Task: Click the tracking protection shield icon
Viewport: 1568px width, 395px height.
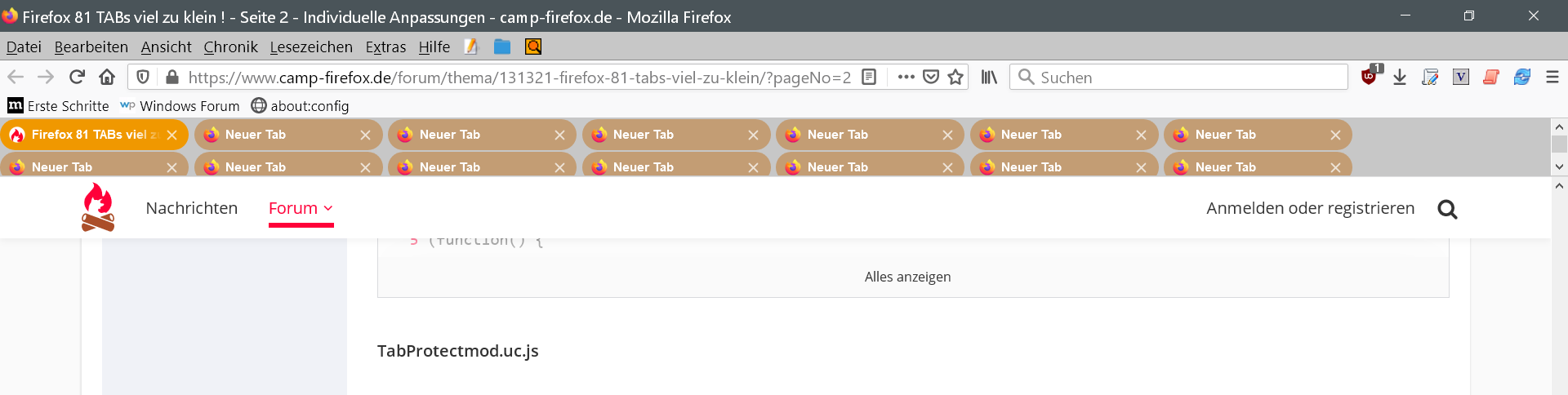Action: (143, 77)
